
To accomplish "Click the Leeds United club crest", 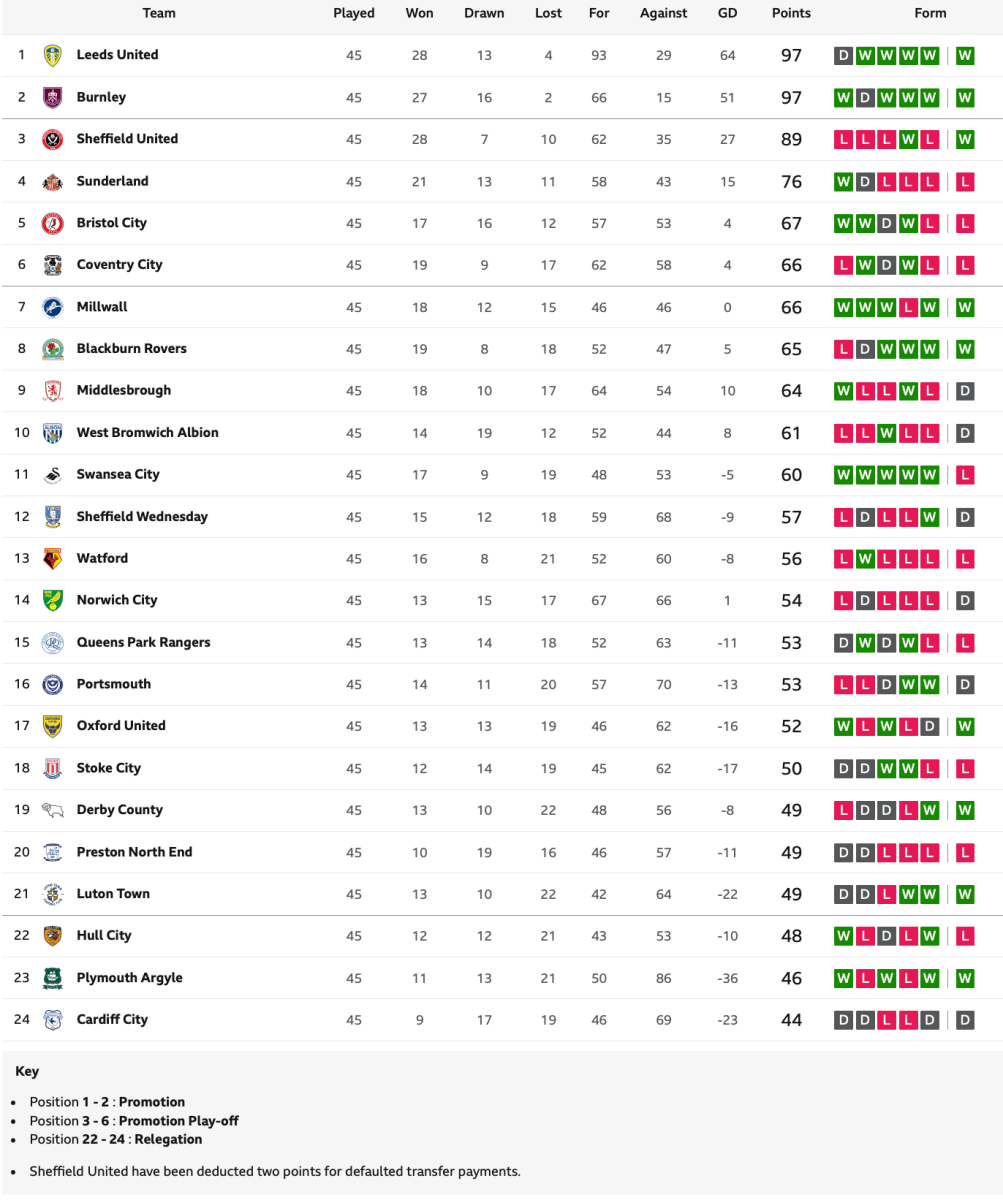I will point(53,56).
